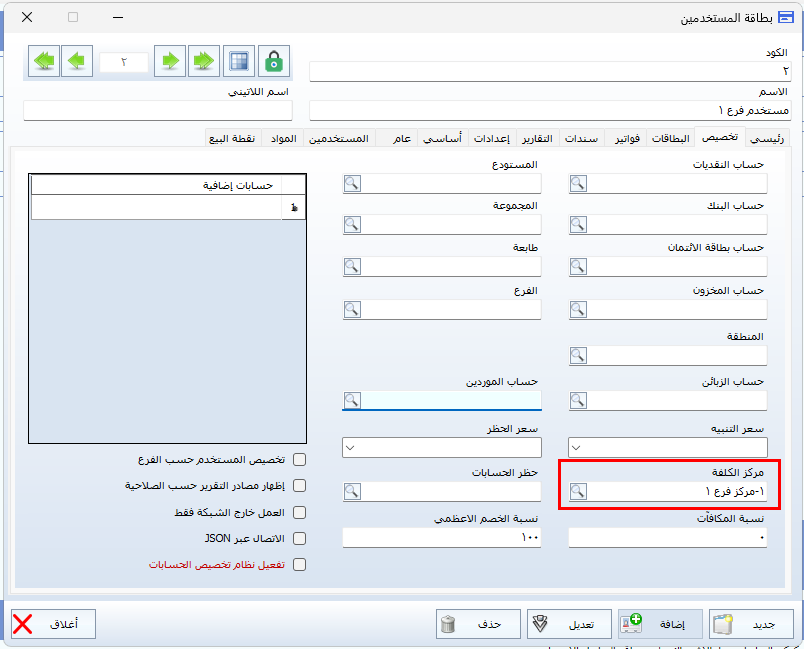Click the search icon in حساب النقديات field

click(578, 183)
